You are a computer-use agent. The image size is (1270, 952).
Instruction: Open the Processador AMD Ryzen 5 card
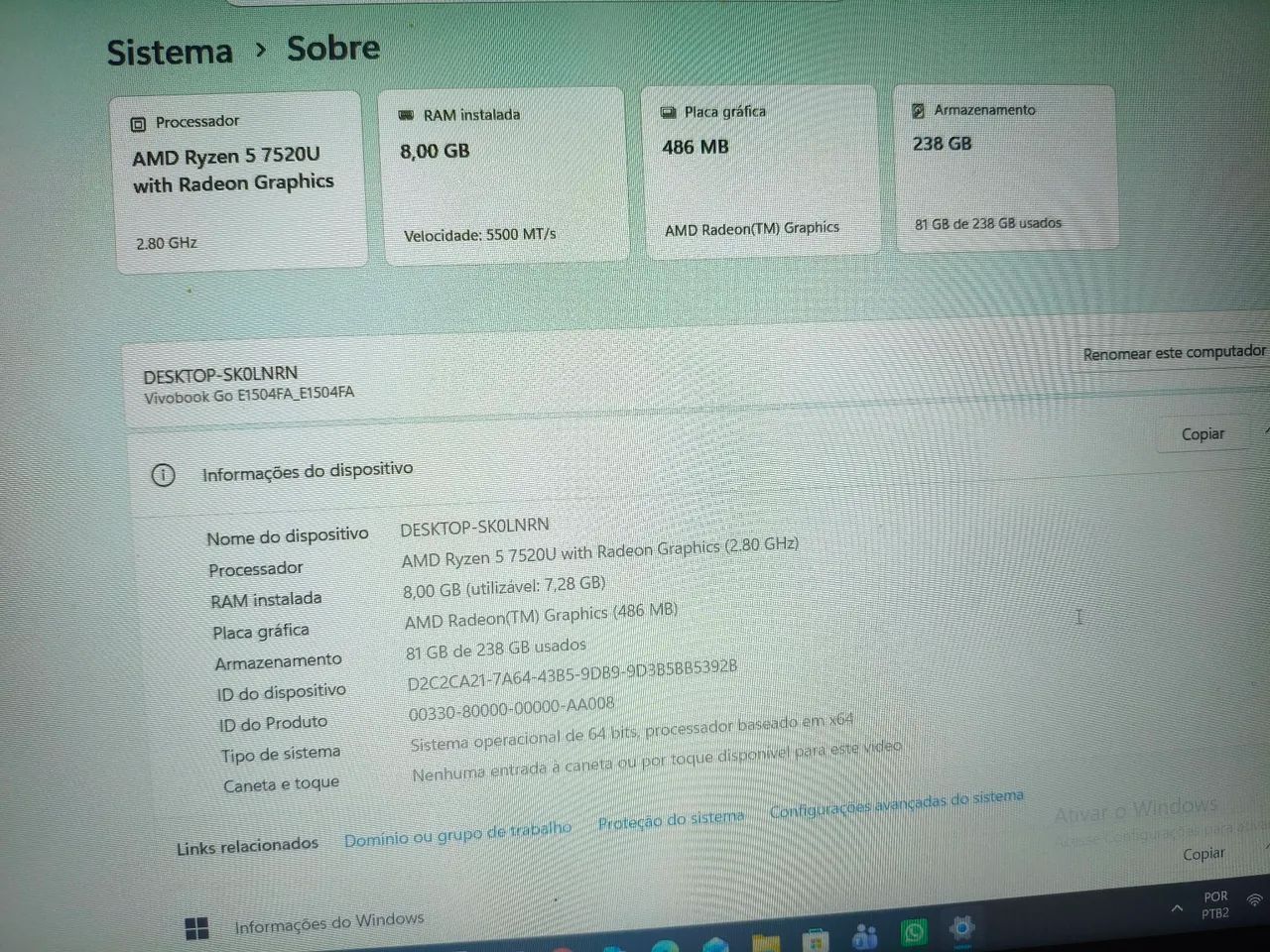click(x=239, y=182)
